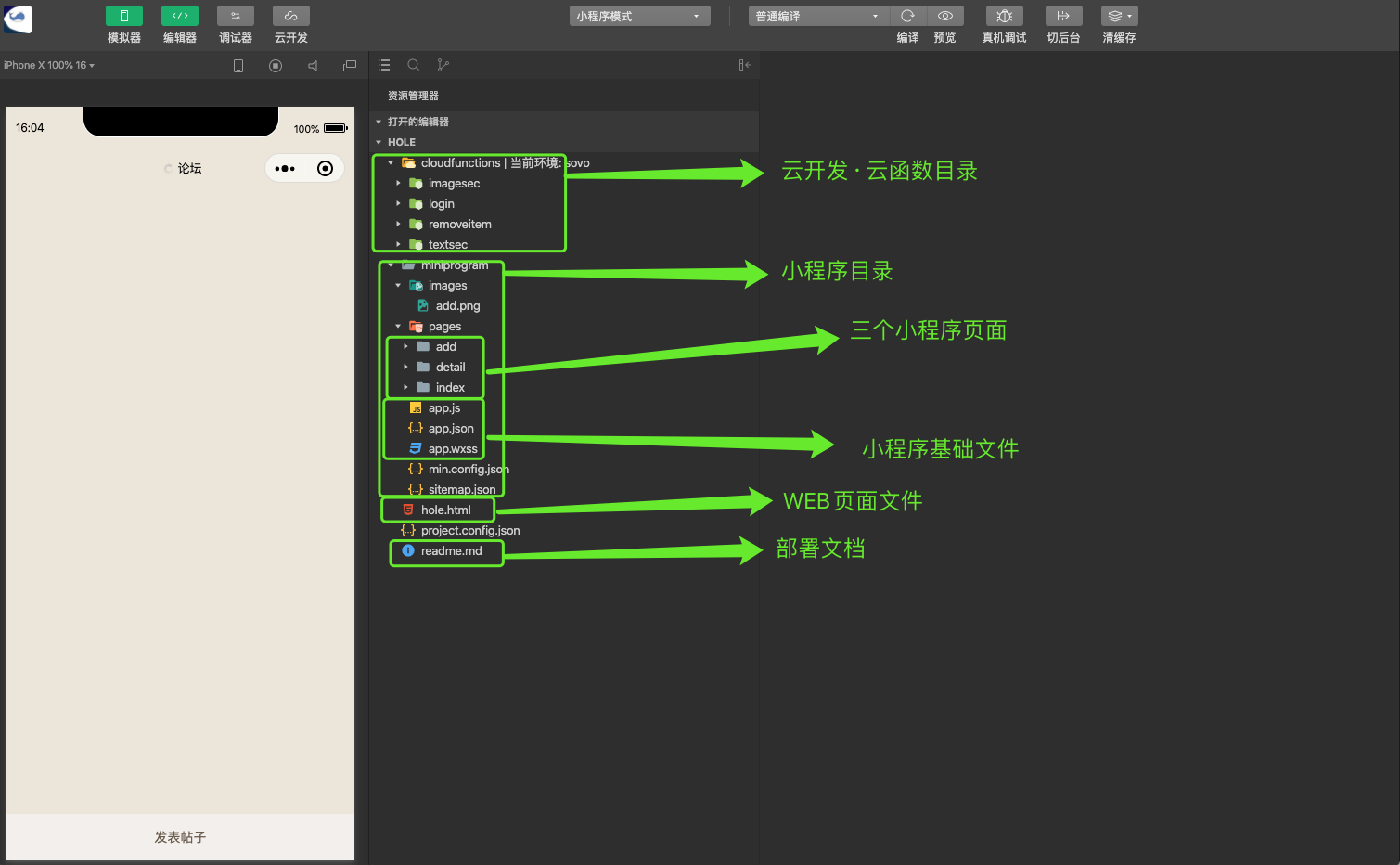Click the switch to background (切后台) icon

coord(1063,16)
